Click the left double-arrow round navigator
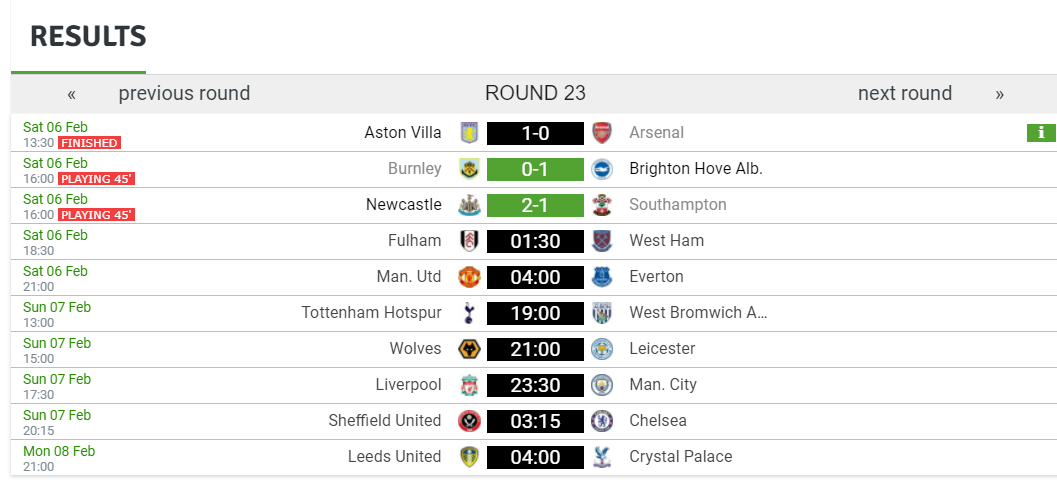Image resolution: width=1057 pixels, height=496 pixels. click(72, 95)
